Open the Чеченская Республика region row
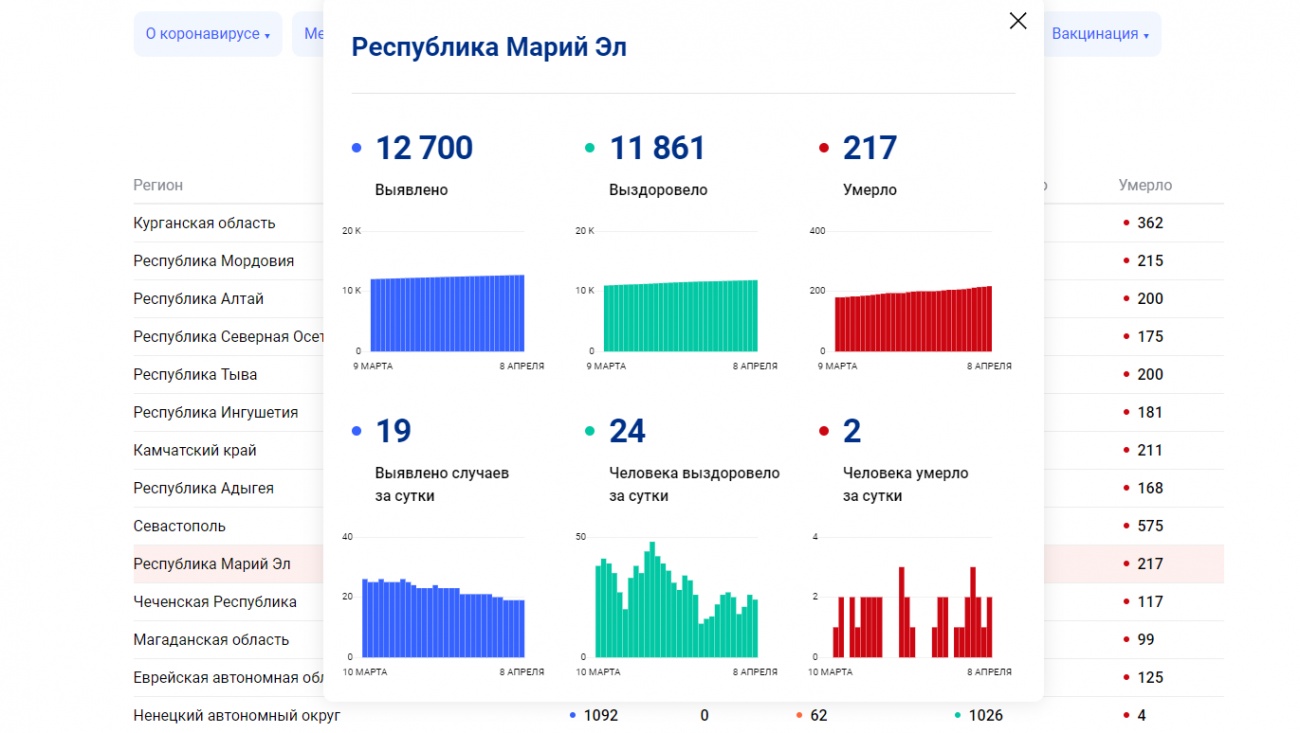 pos(215,602)
